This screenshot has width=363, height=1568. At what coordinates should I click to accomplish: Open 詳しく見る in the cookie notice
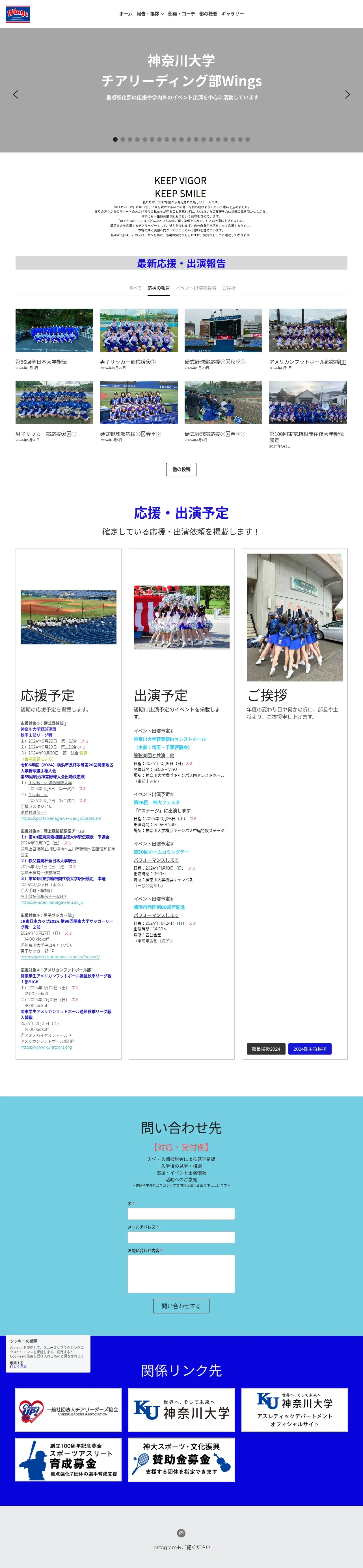pyautogui.click(x=18, y=1367)
